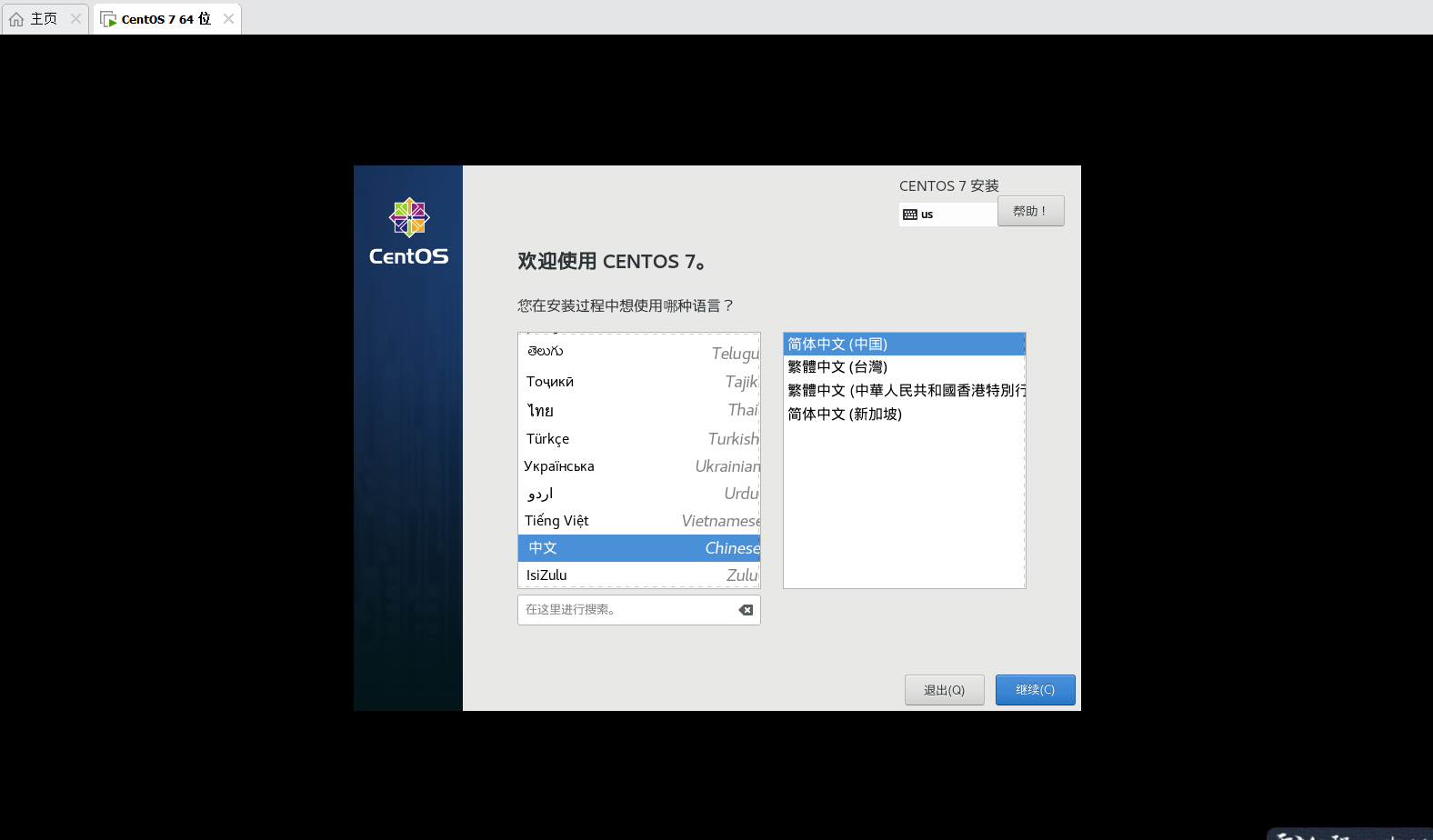Click the 退出(Q) button
The image size is (1433, 840).
tap(945, 690)
